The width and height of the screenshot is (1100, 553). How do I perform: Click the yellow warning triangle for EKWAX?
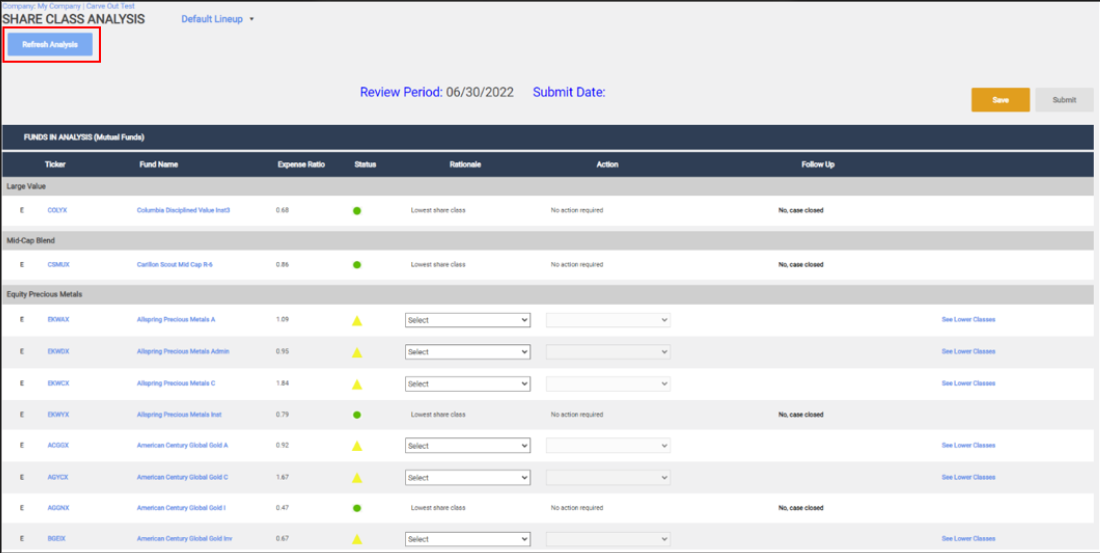(356, 321)
